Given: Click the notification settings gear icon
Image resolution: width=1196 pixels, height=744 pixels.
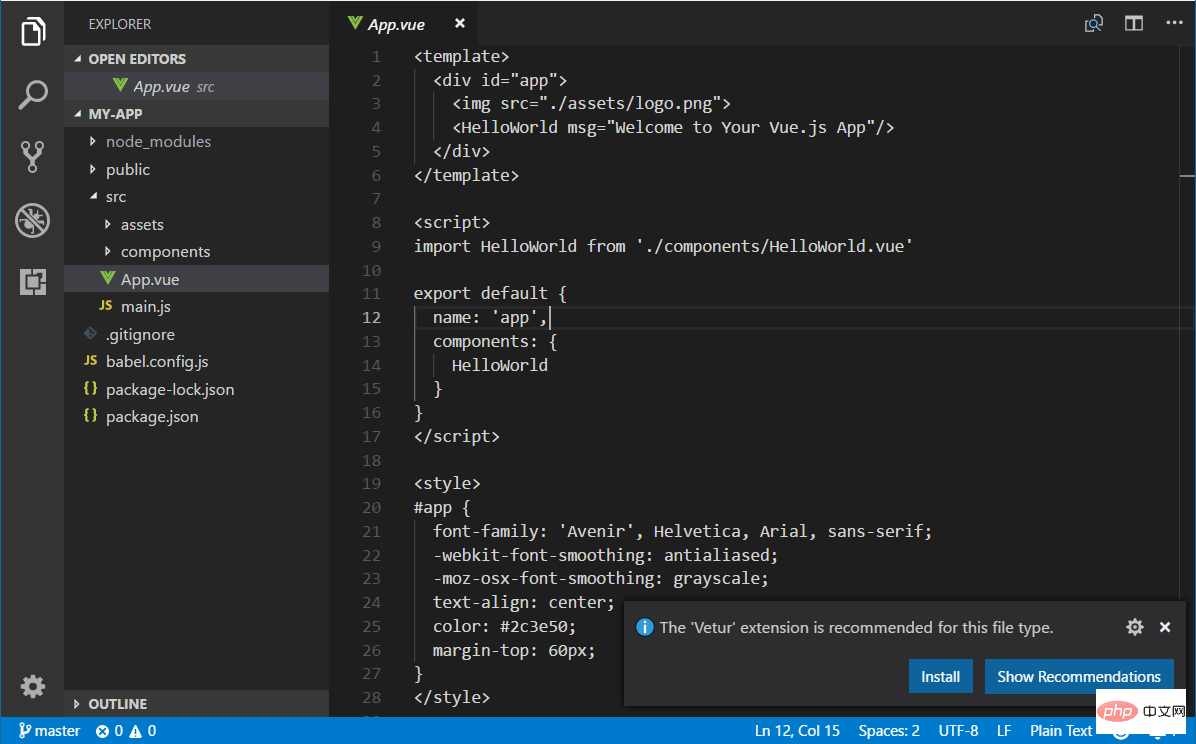Looking at the screenshot, I should (1134, 627).
